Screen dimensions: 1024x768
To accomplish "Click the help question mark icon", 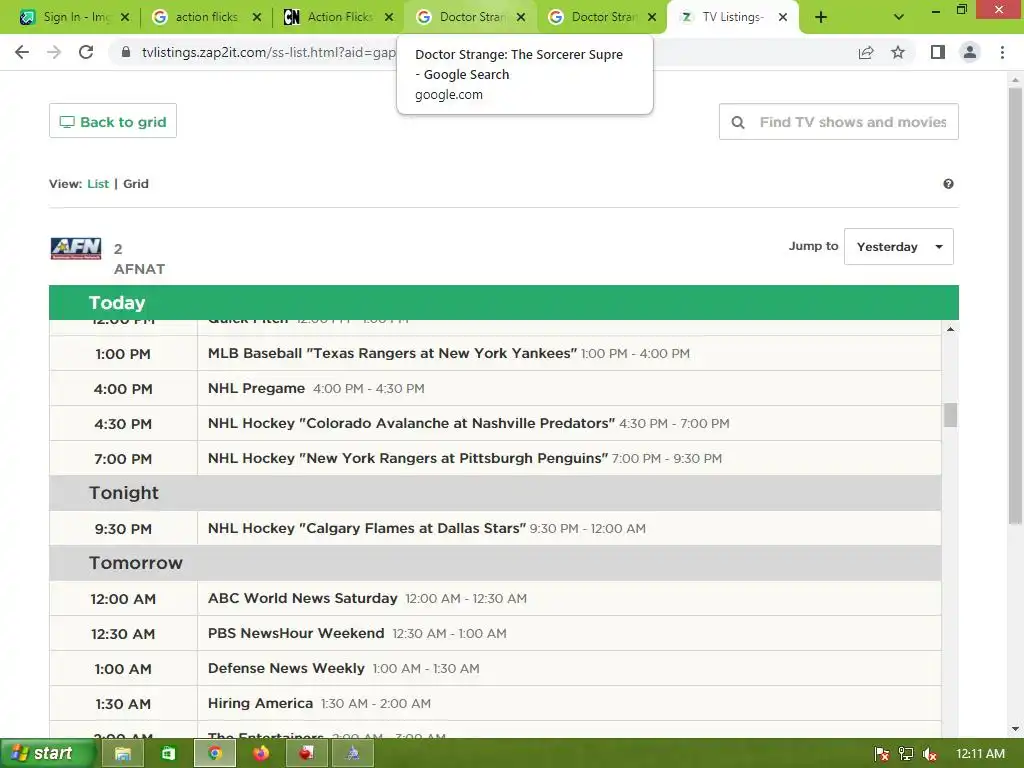I will click(948, 184).
